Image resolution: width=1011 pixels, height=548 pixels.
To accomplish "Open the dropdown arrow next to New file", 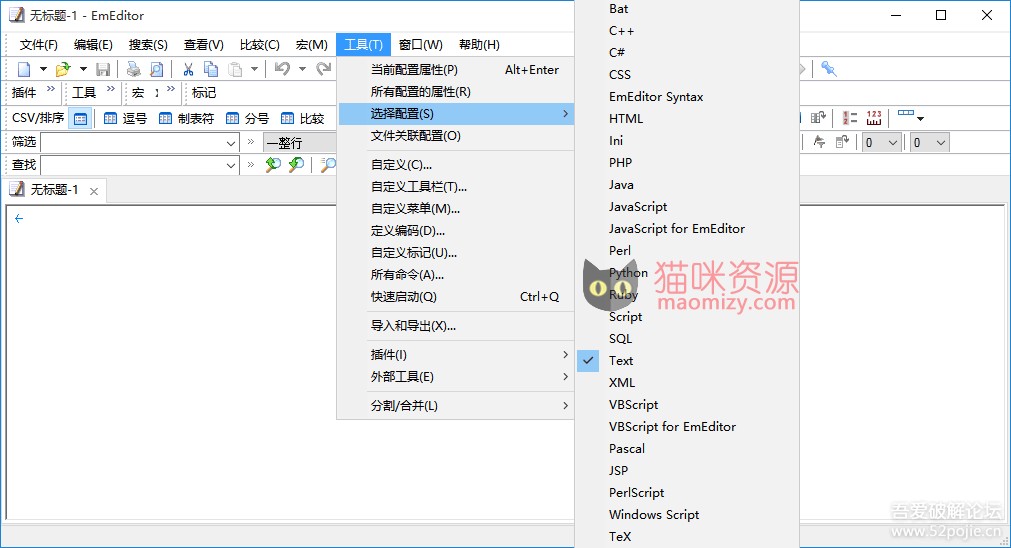I will point(43,69).
